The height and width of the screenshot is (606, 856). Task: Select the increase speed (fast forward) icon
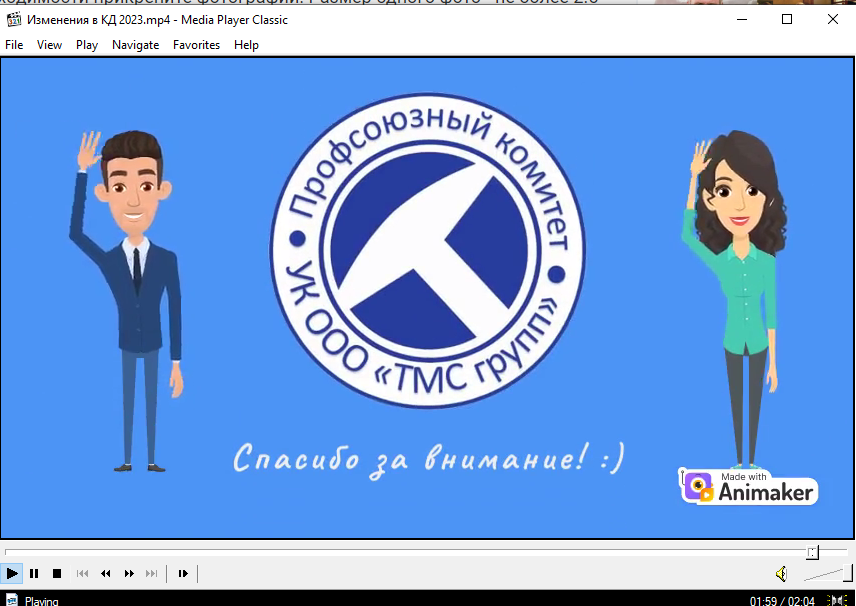click(x=128, y=573)
